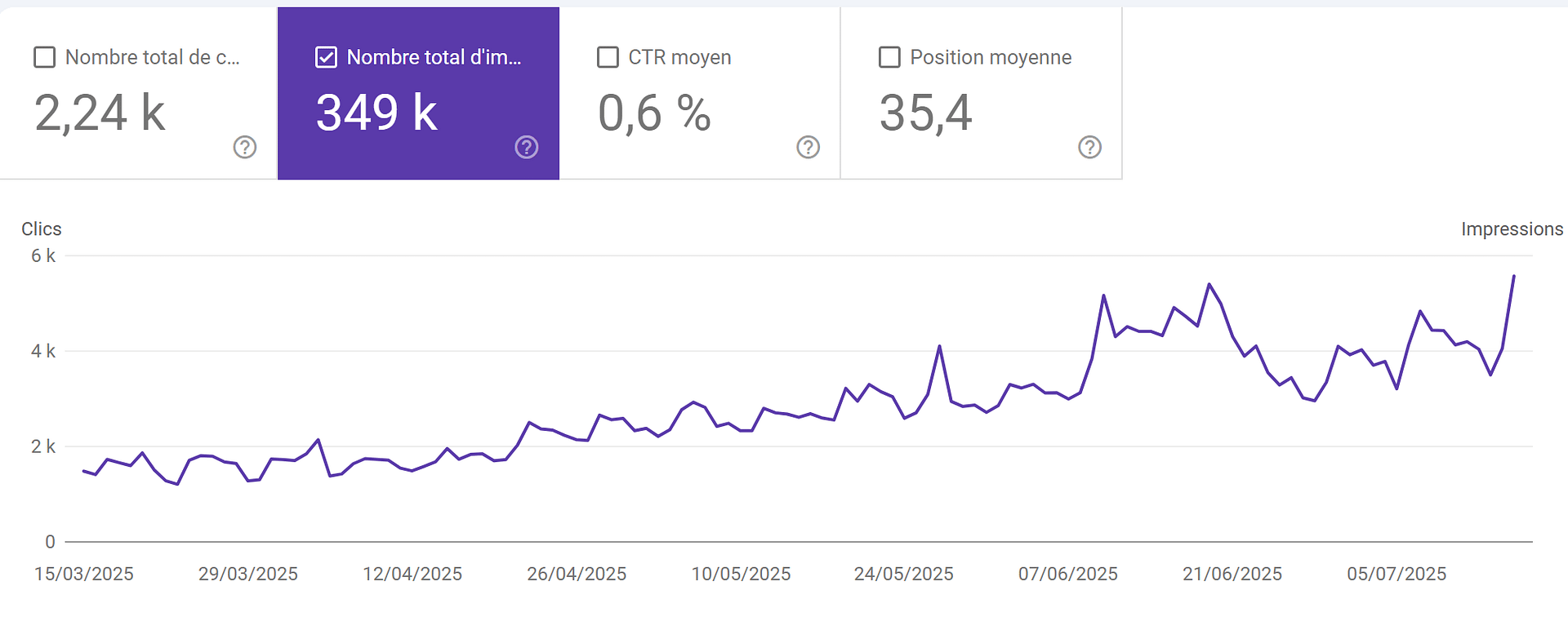Click the 26/04/2025 axis date label
This screenshot has width=1568, height=617.
(577, 574)
